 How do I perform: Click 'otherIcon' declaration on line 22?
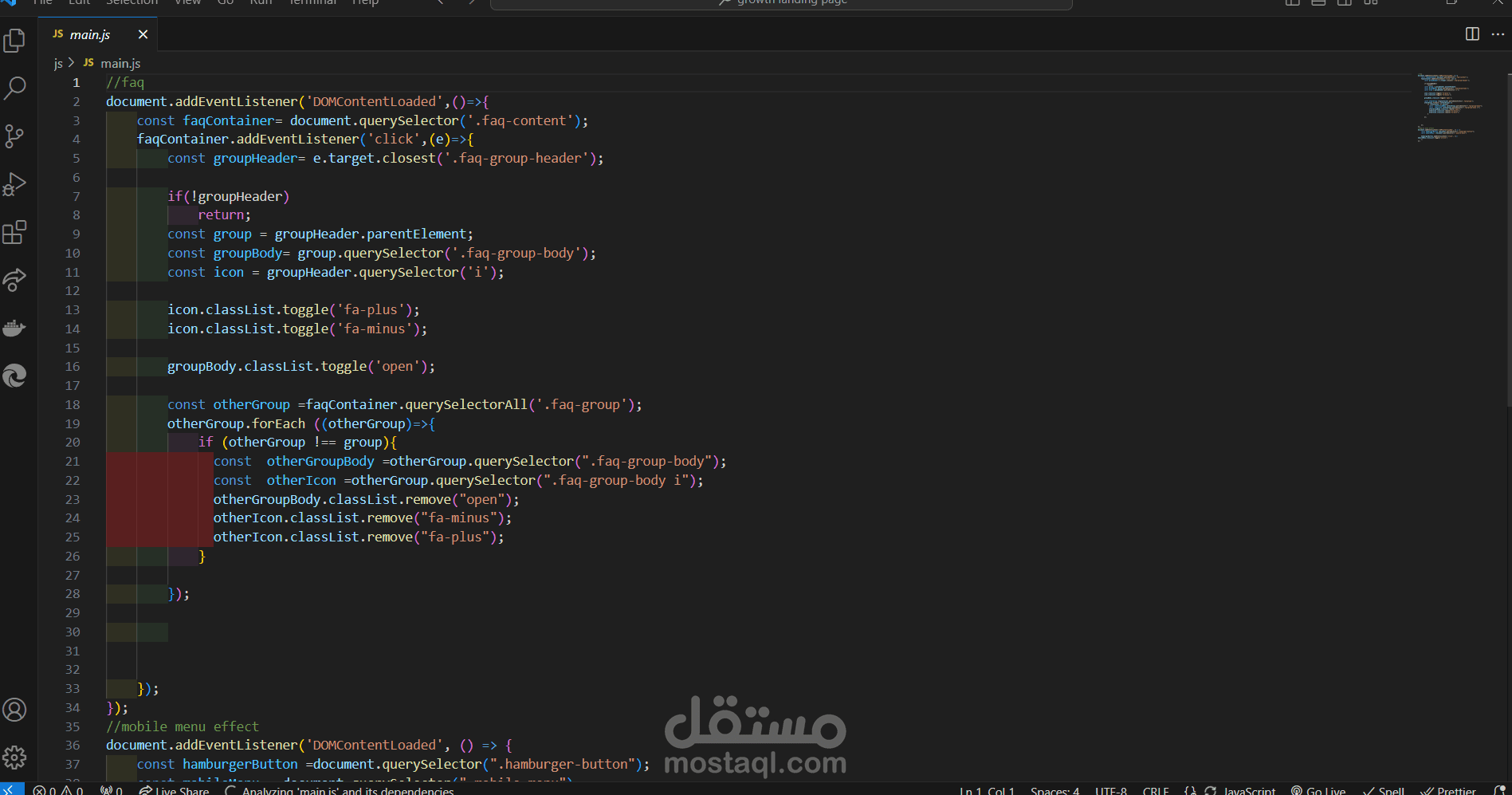click(301, 481)
